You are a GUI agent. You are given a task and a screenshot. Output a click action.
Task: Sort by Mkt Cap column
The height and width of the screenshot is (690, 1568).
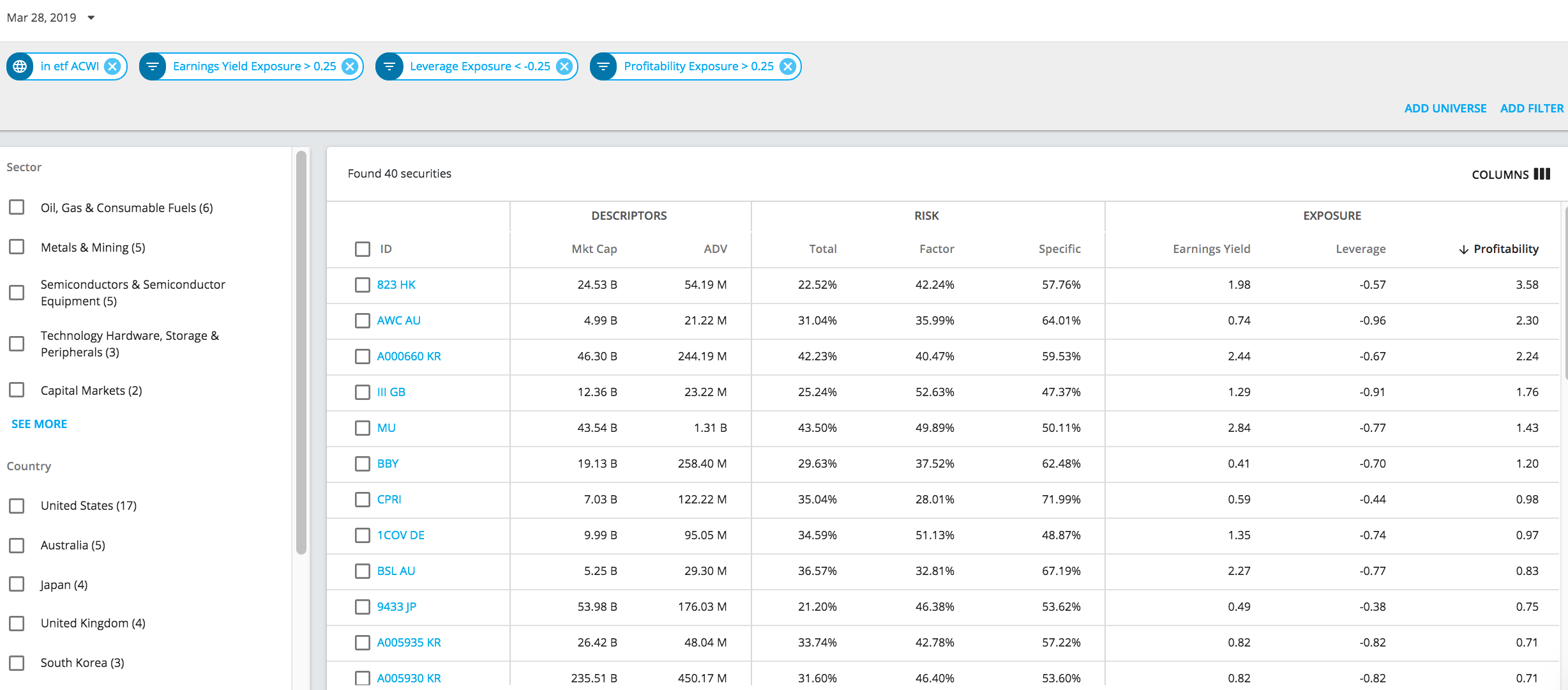[x=594, y=249]
